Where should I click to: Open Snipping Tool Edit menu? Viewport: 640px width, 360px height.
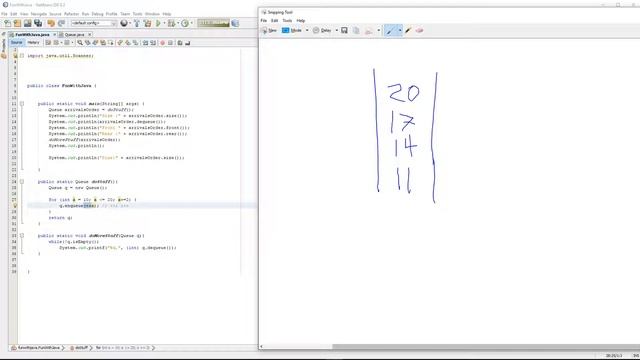pyautogui.click(x=275, y=20)
